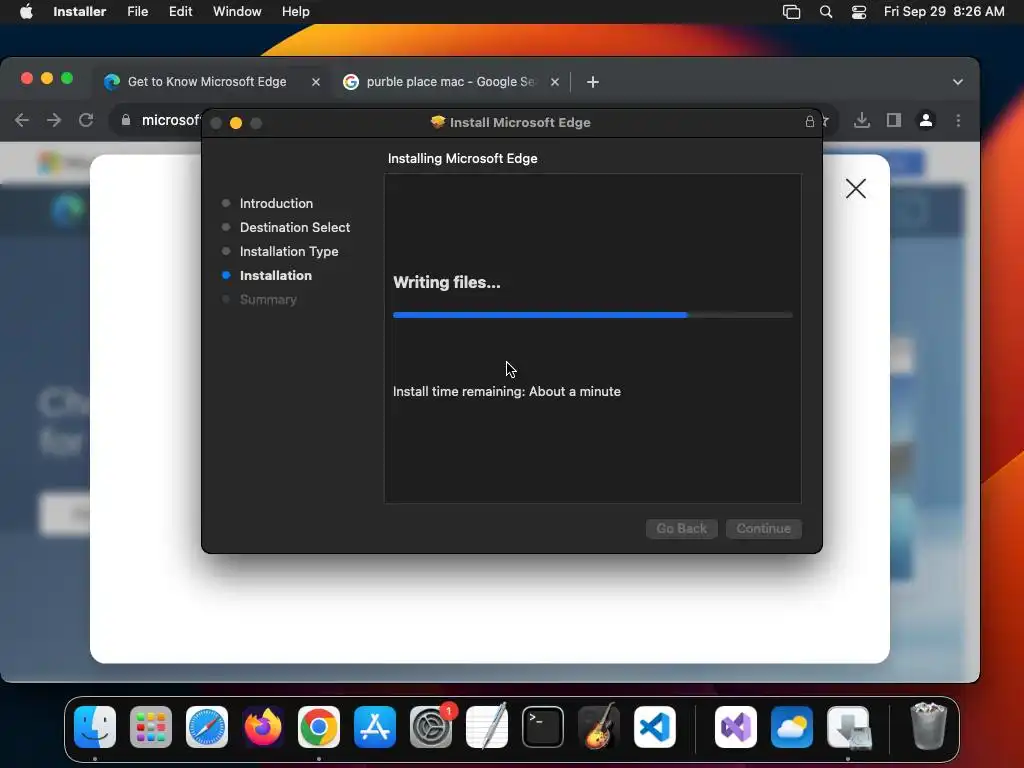The width and height of the screenshot is (1024, 768).
Task: Open the App Store dock icon
Action: tap(375, 727)
